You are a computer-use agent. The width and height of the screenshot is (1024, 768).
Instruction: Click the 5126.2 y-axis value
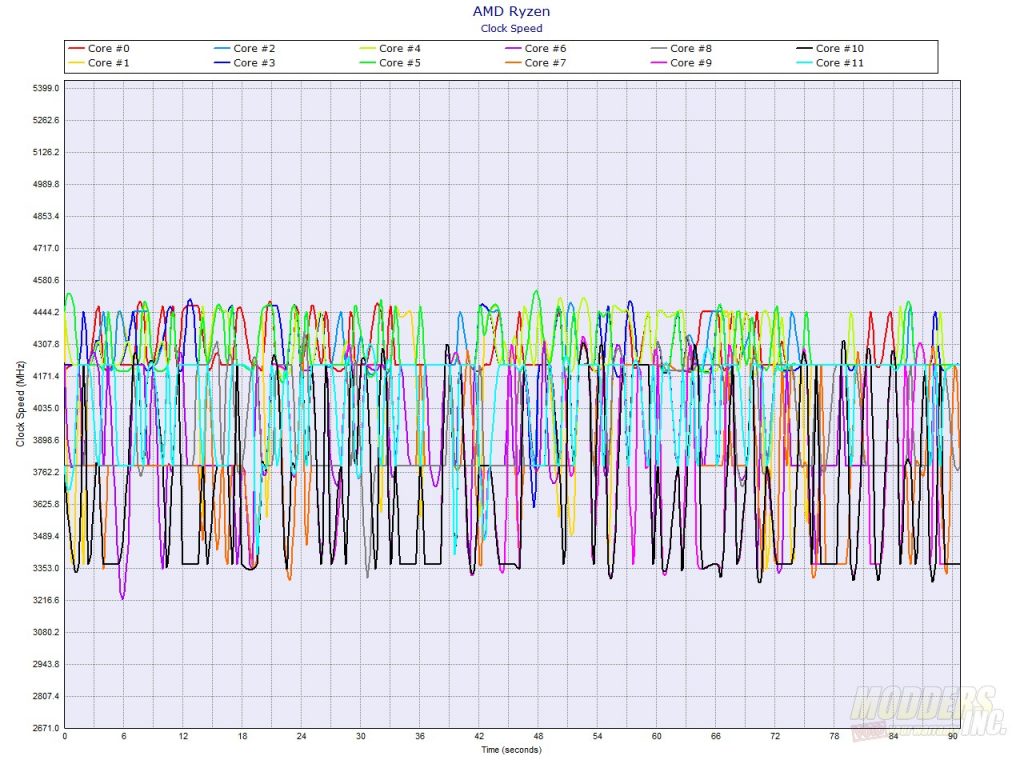(x=46, y=152)
